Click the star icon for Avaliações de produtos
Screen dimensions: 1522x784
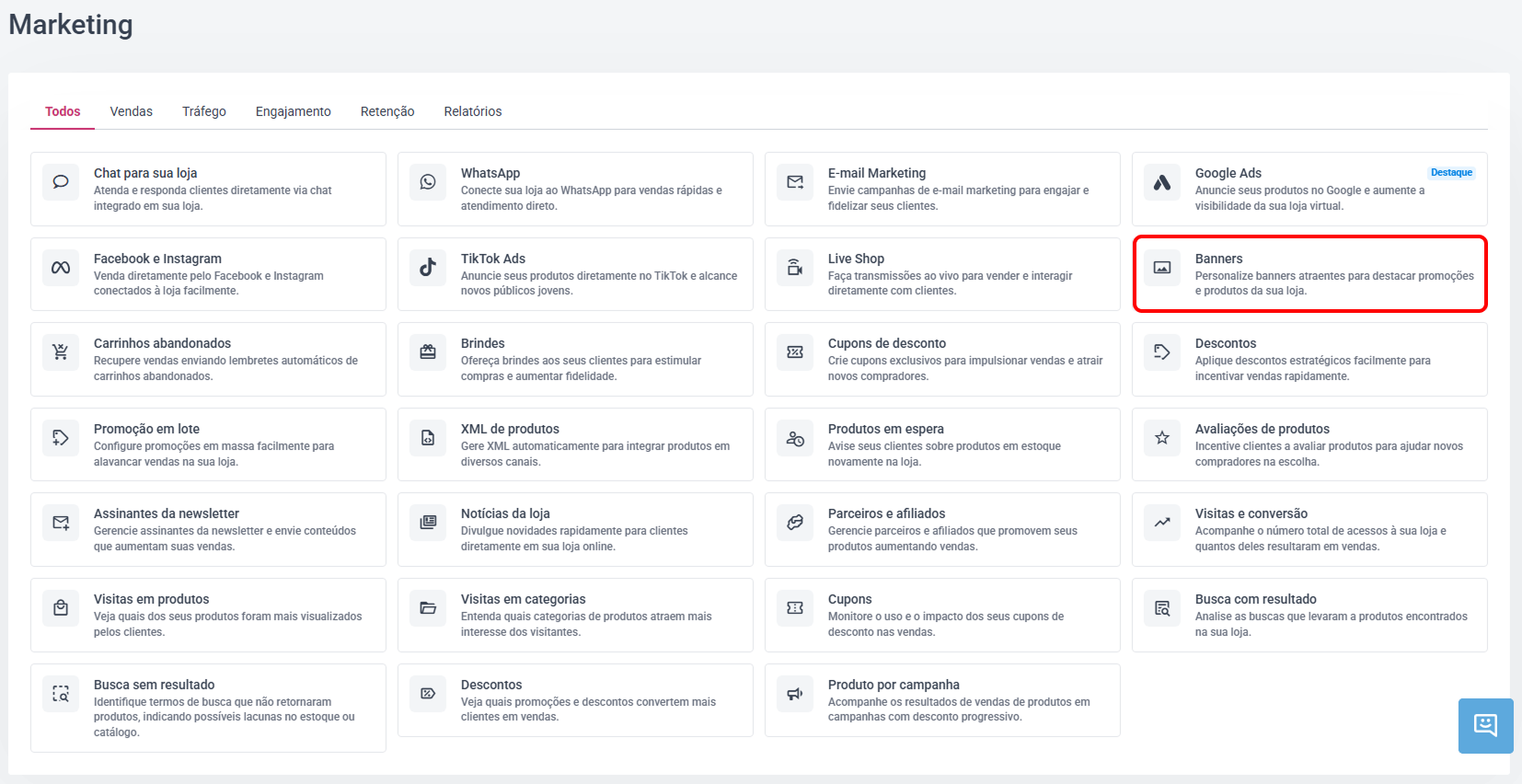[x=1162, y=438]
